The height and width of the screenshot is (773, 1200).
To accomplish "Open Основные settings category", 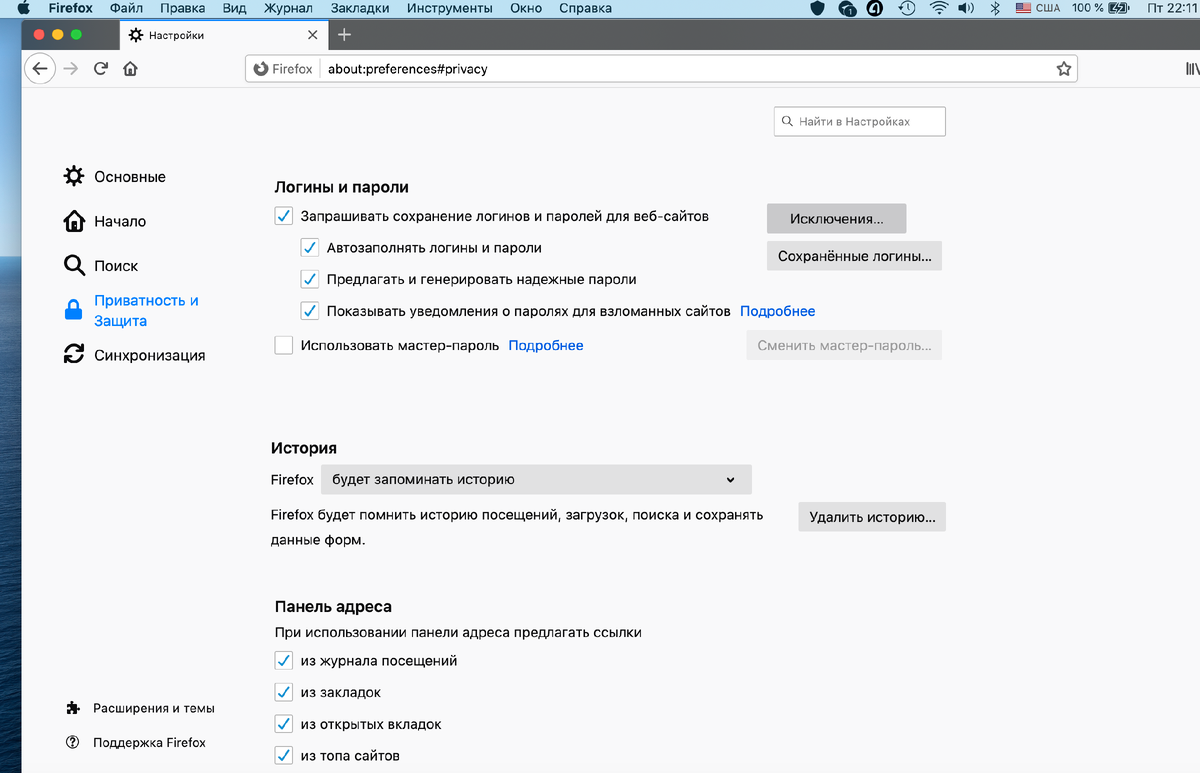I will (114, 176).
